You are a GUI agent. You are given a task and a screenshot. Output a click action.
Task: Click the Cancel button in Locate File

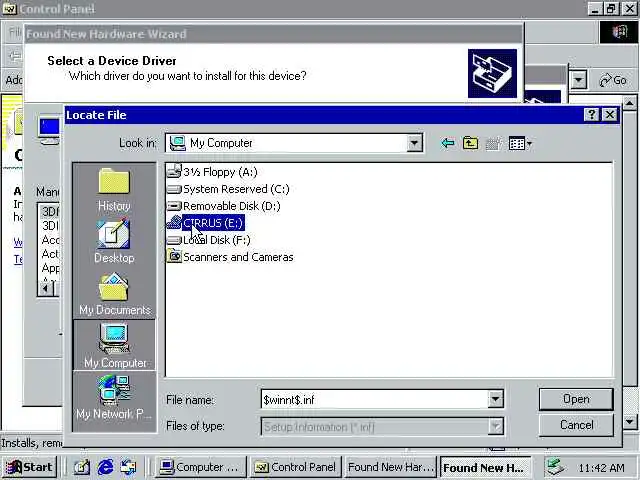point(576,425)
